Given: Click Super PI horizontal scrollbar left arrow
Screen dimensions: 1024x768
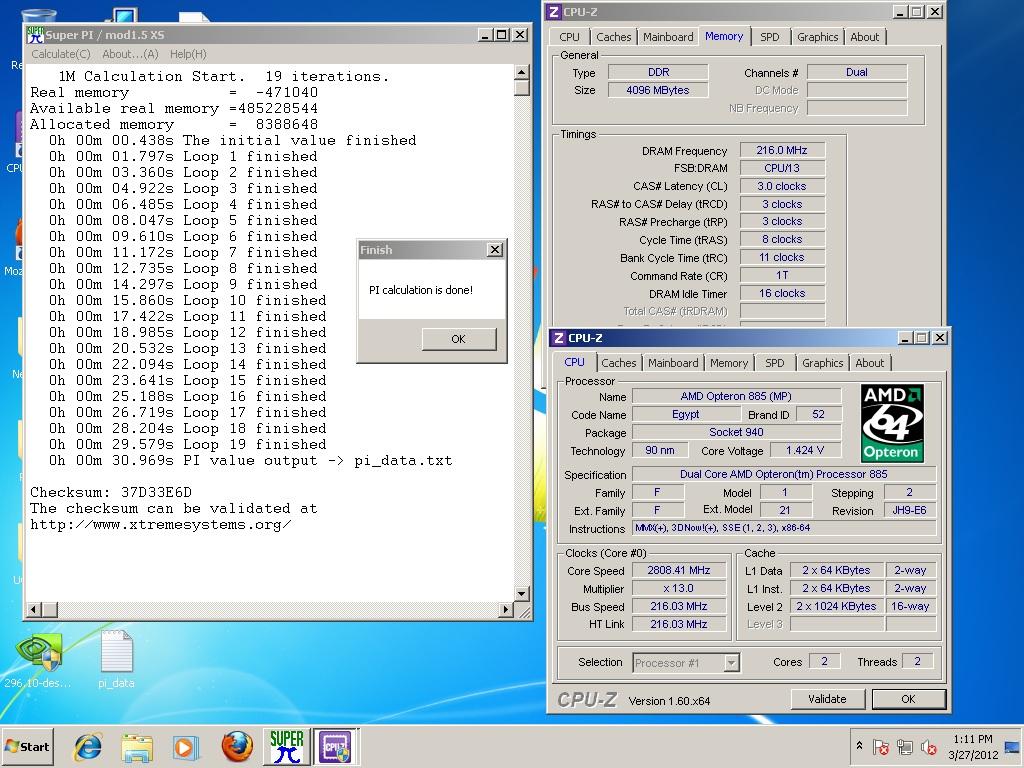Looking at the screenshot, I should pos(33,609).
